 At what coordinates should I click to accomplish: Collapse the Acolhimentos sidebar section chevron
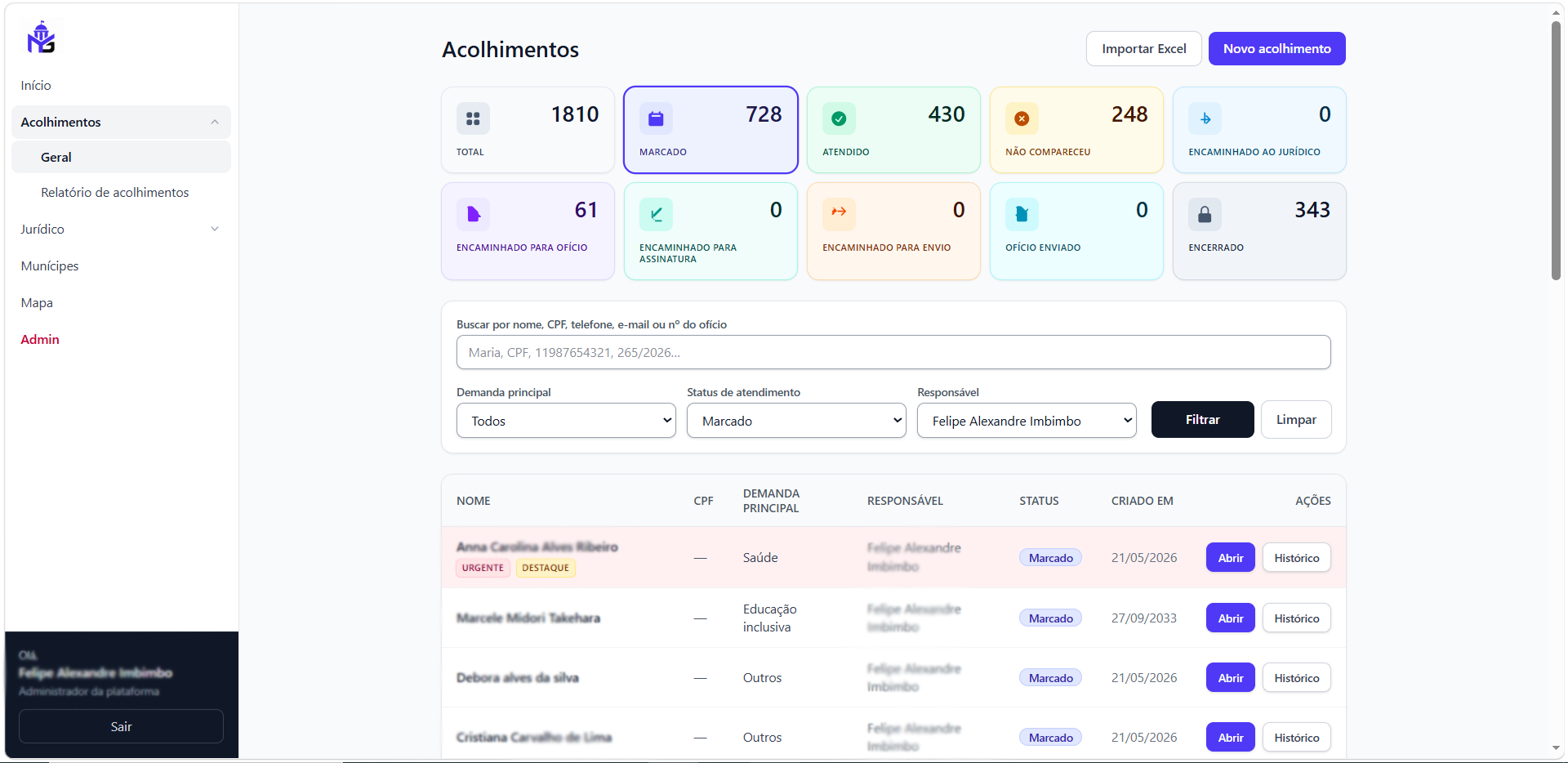(215, 122)
